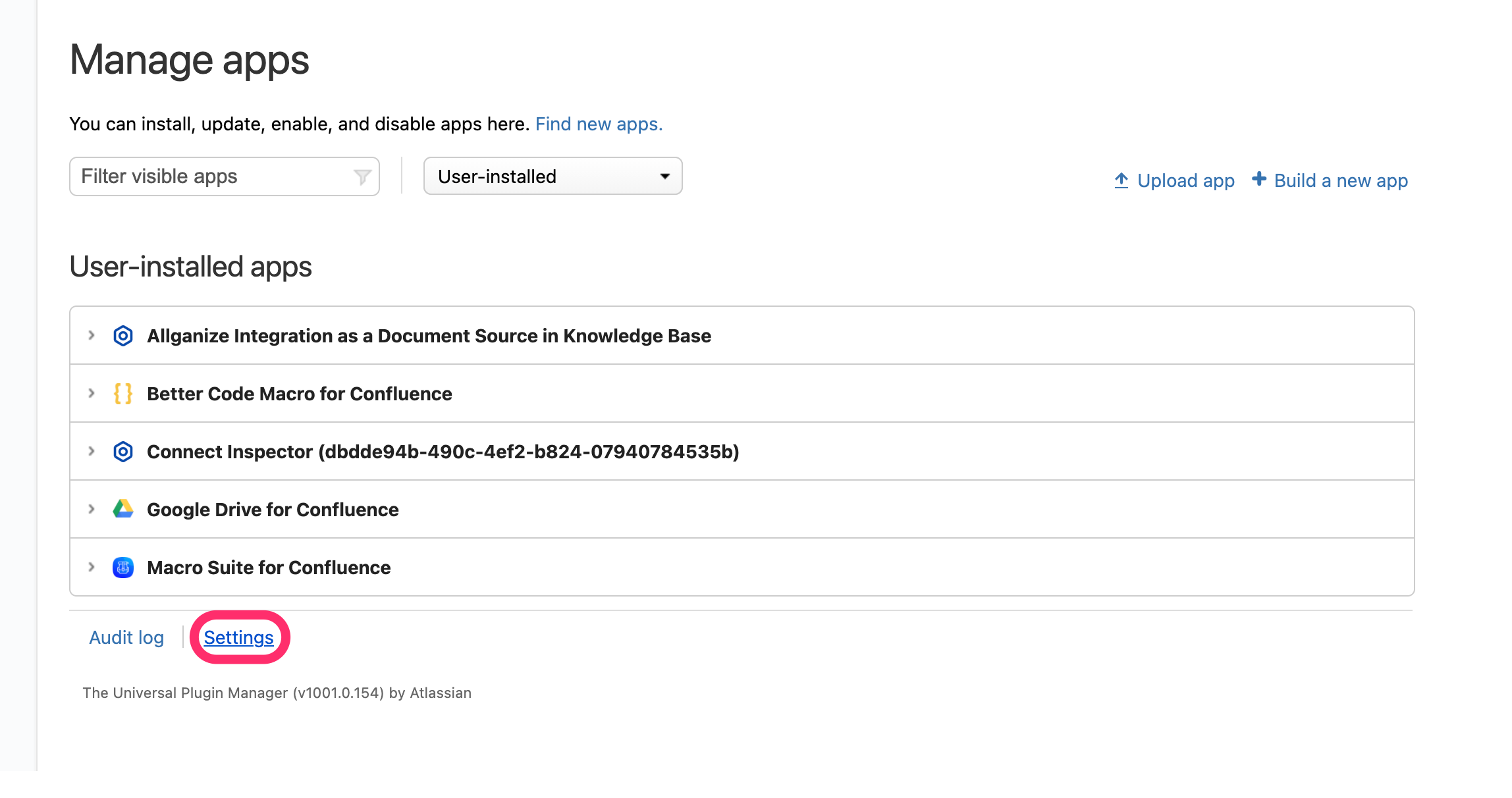Expand Better Code Macro for Confluence details
1512x798 pixels.
click(92, 393)
